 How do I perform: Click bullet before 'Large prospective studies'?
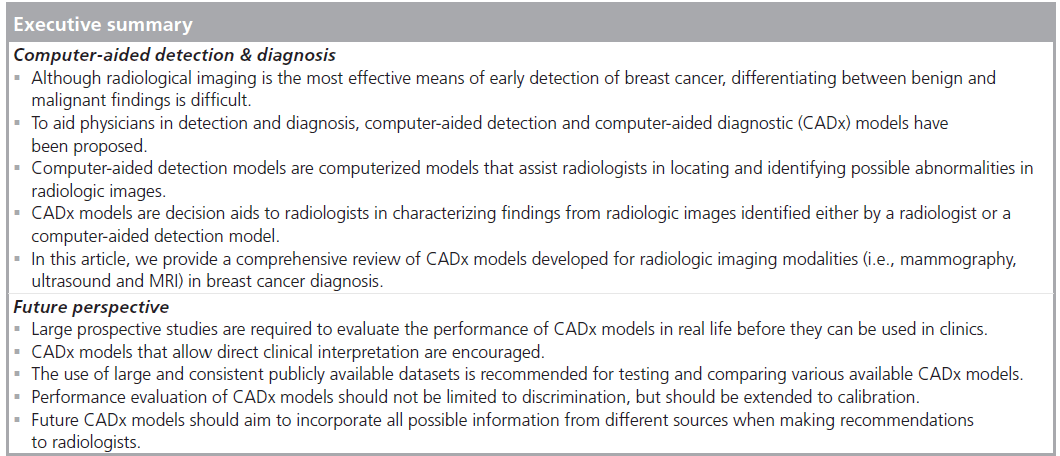tap(17, 331)
